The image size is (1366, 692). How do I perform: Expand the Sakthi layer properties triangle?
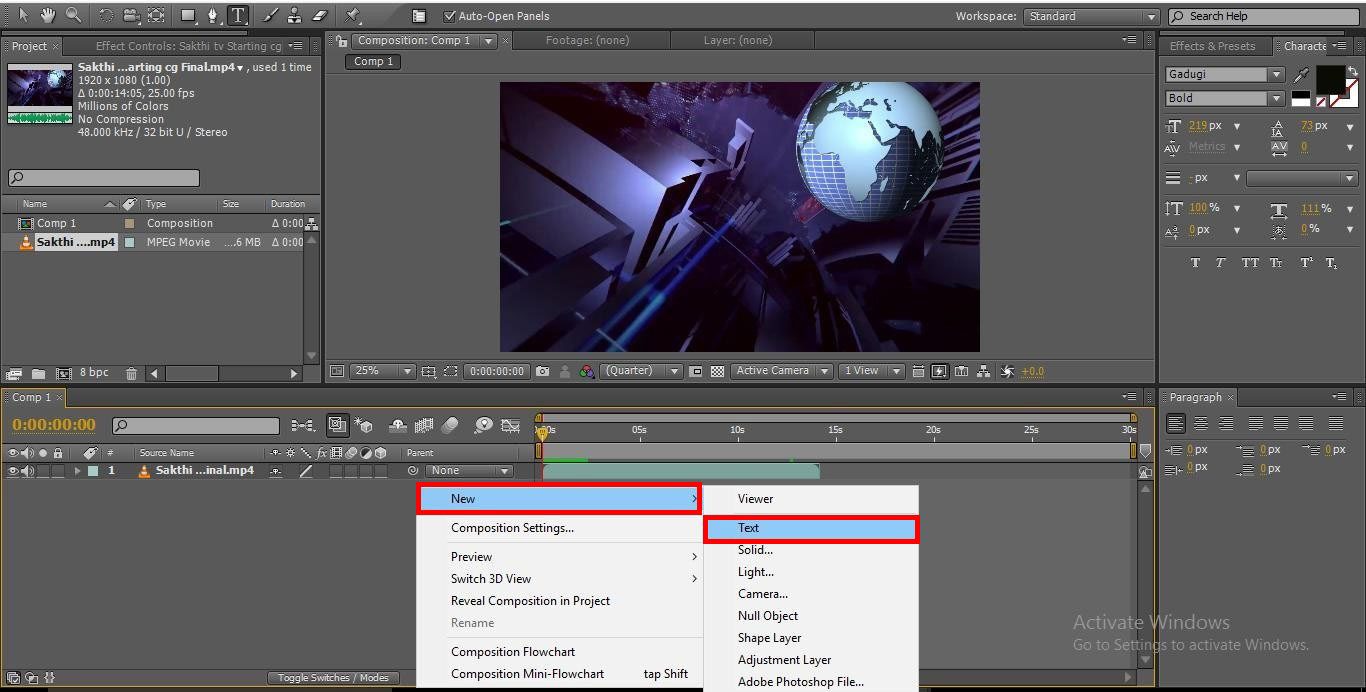pos(77,471)
